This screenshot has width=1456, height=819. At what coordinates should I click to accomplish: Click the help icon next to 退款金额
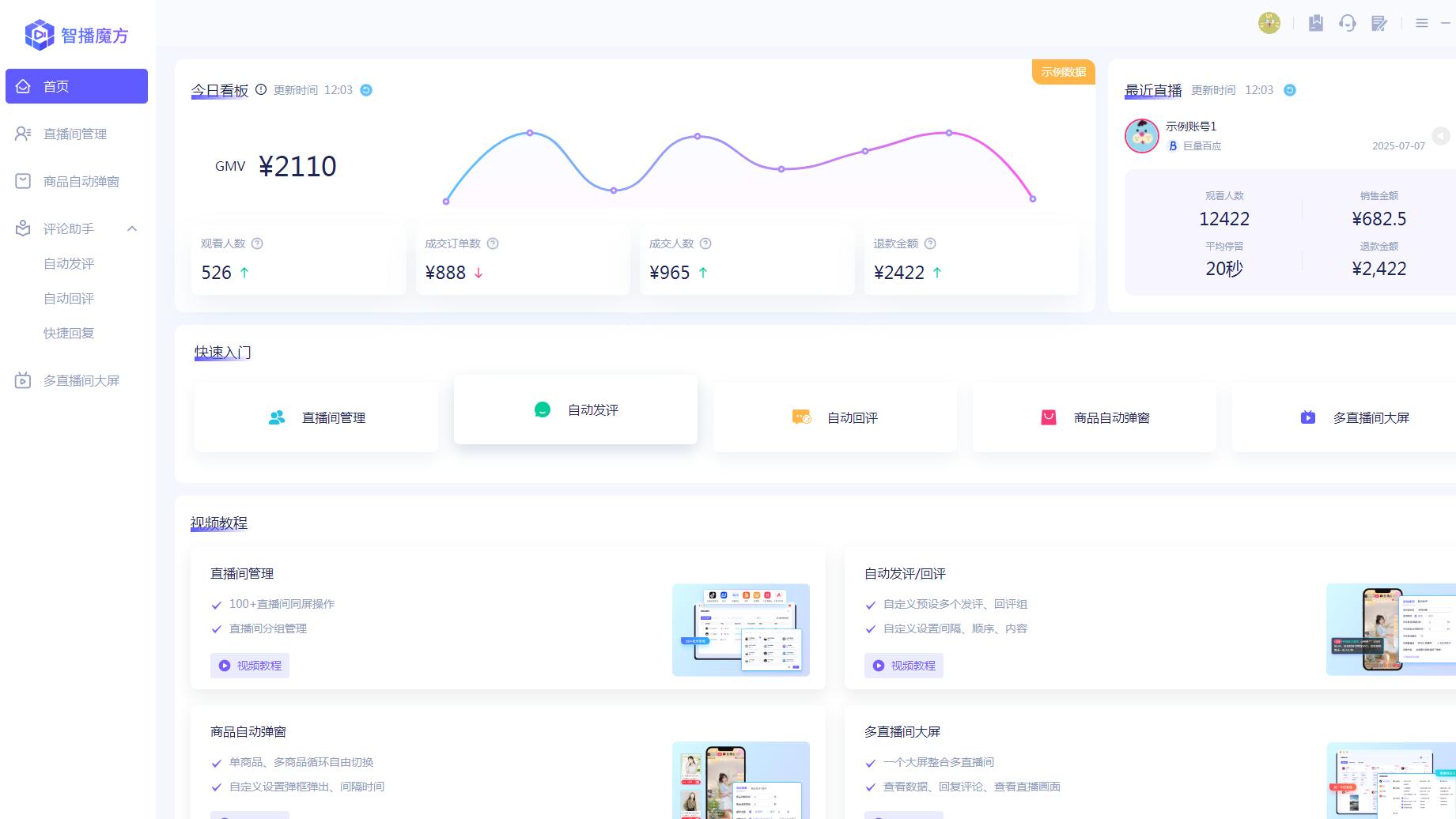pos(930,243)
